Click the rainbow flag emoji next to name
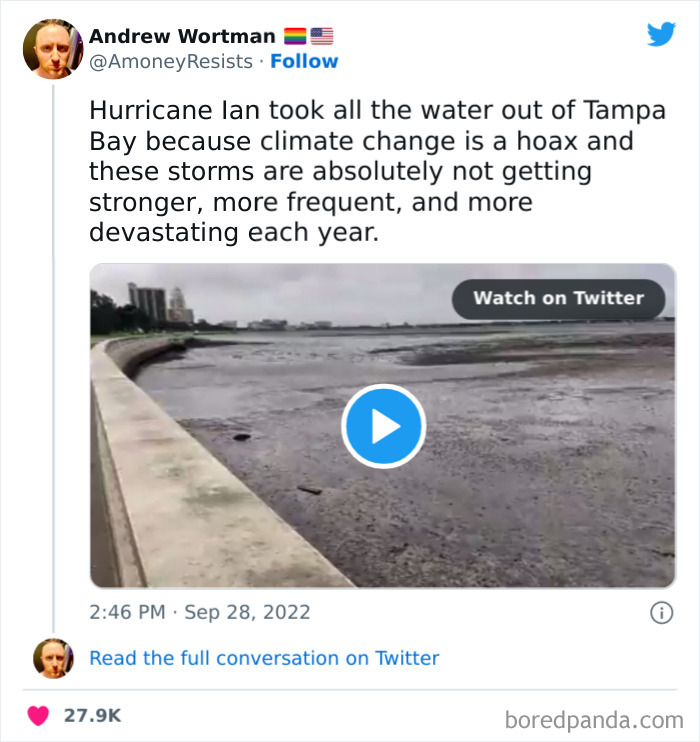Viewport: 700px width, 742px height. pos(297,37)
